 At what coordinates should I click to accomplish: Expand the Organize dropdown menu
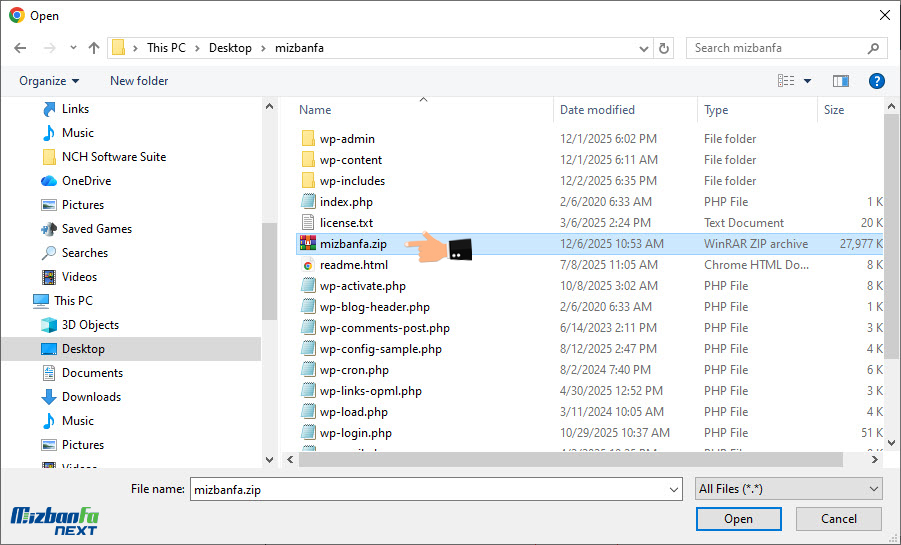pos(49,81)
